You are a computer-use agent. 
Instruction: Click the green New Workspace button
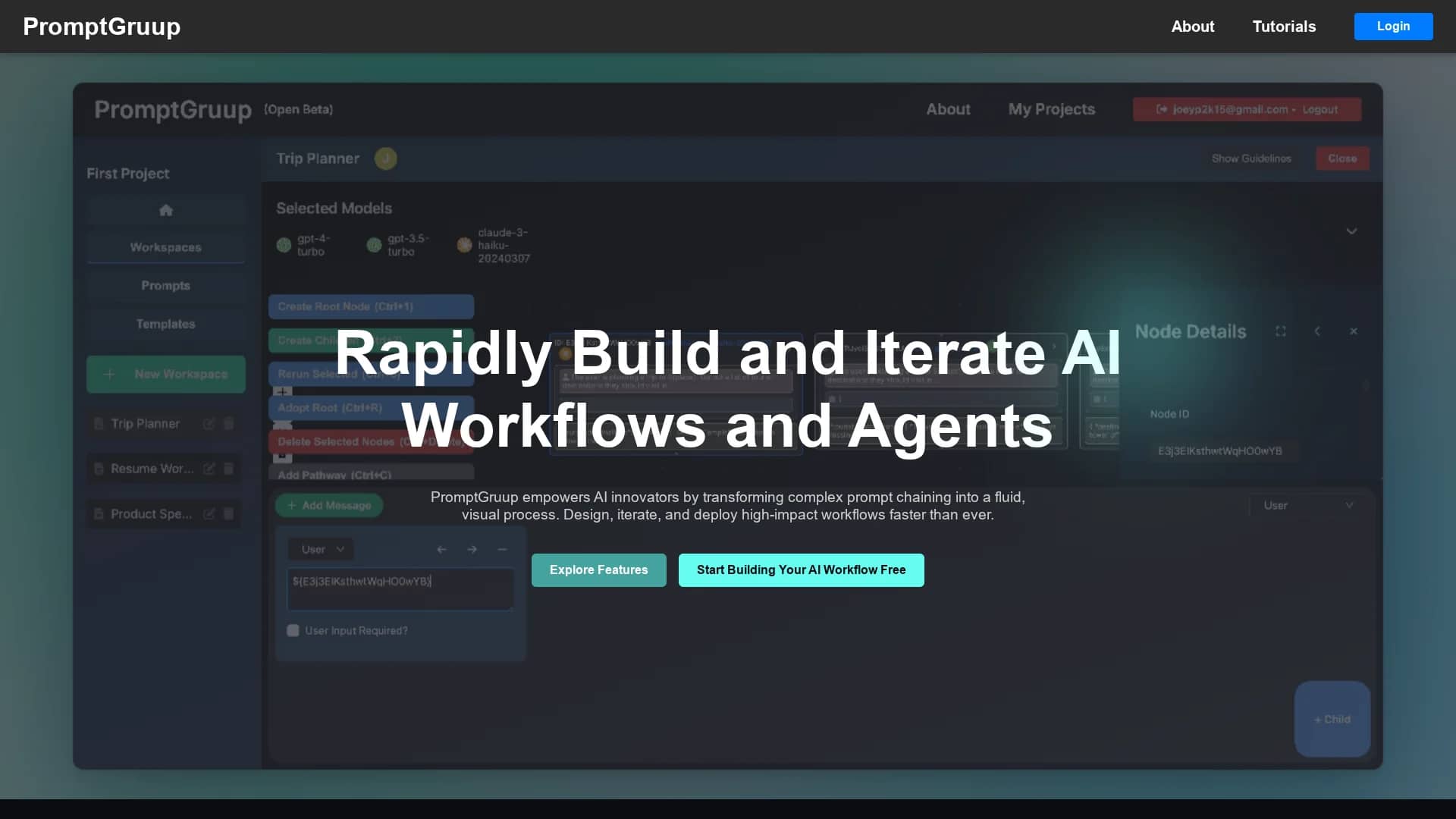pos(165,375)
